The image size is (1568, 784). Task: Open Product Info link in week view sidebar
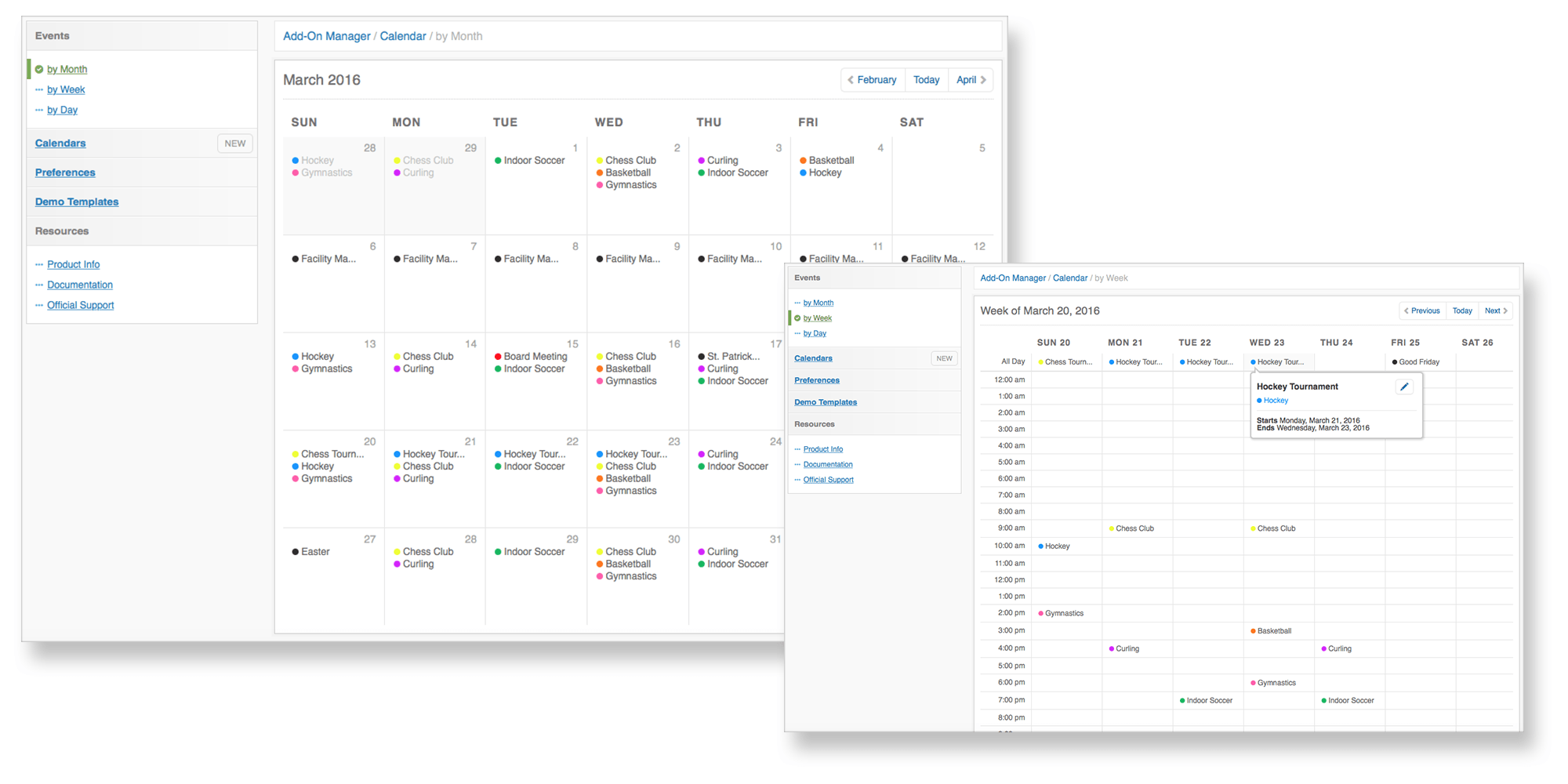822,449
